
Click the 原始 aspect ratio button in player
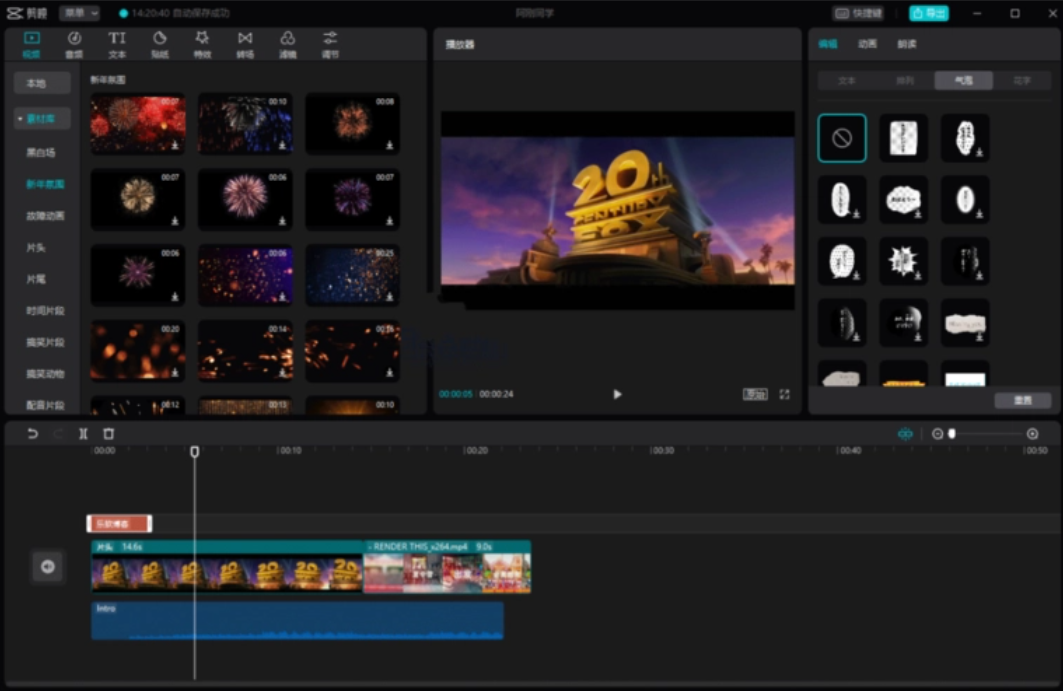coord(755,395)
